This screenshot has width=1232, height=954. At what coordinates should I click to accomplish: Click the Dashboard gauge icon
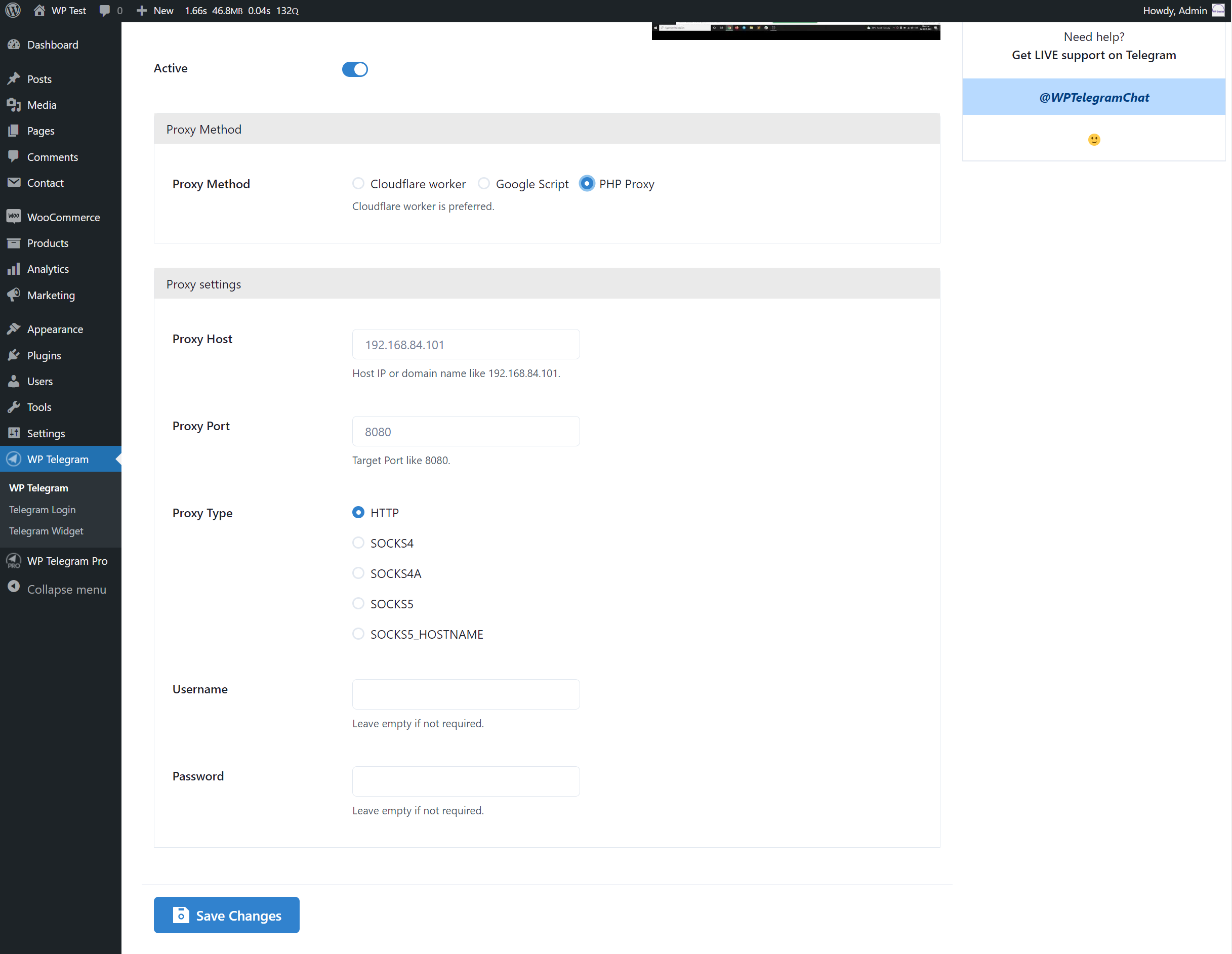14,45
